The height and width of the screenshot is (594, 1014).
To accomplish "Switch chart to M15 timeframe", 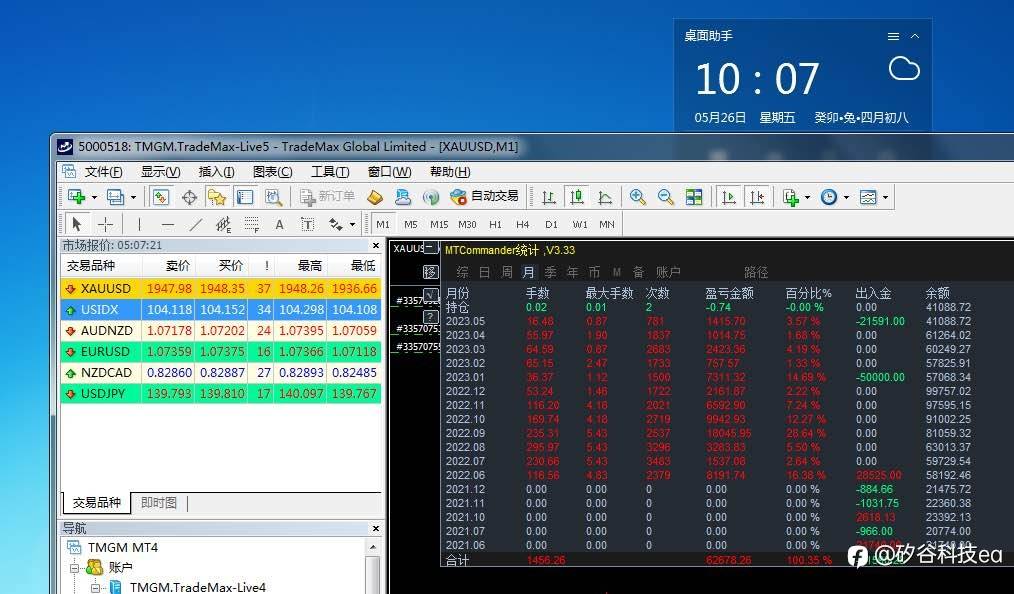I will (x=439, y=224).
